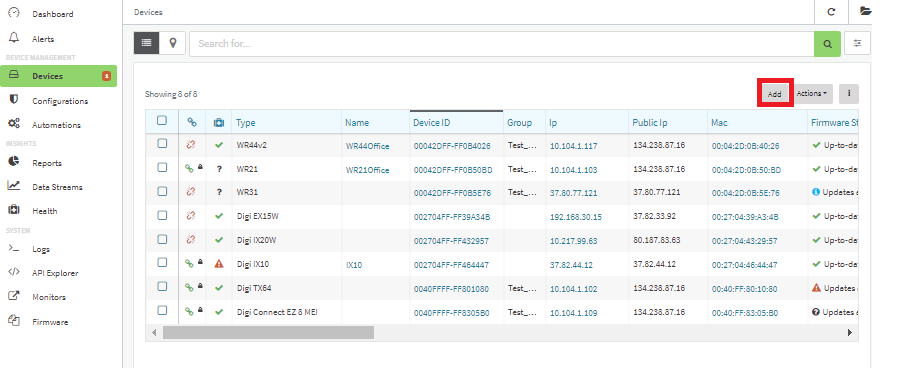The image size is (898, 368).
Task: Click disconnected icon in WR44v2 row
Action: point(191,145)
